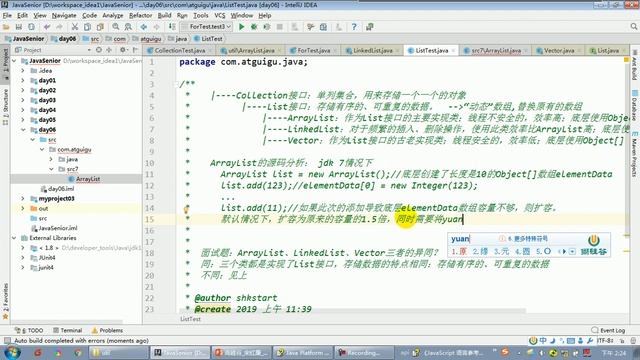Click ListTest in the navigation breadcrumb
This screenshot has height=360, width=640.
click(208, 39)
